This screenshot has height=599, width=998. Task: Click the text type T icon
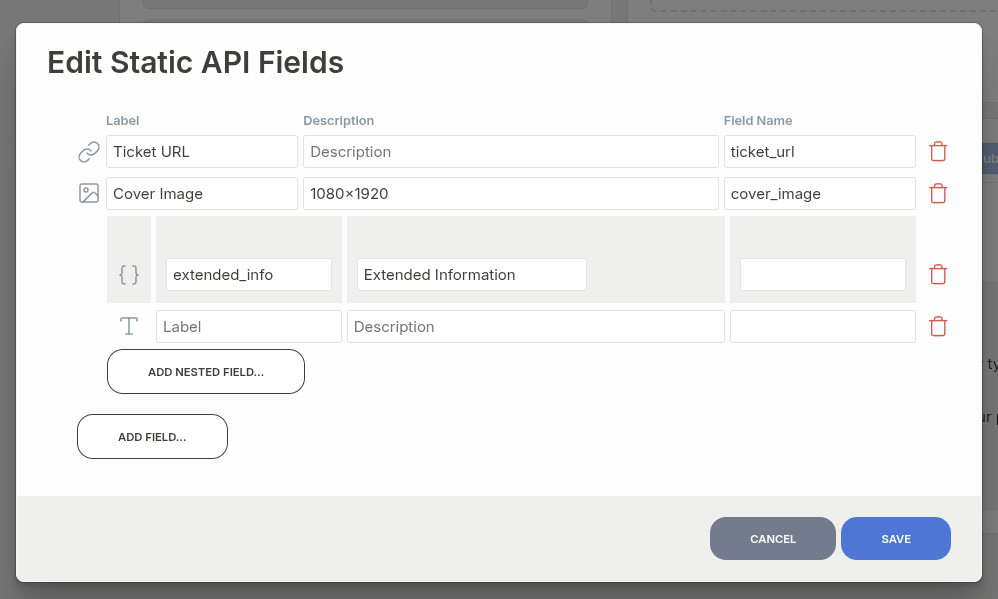(129, 326)
